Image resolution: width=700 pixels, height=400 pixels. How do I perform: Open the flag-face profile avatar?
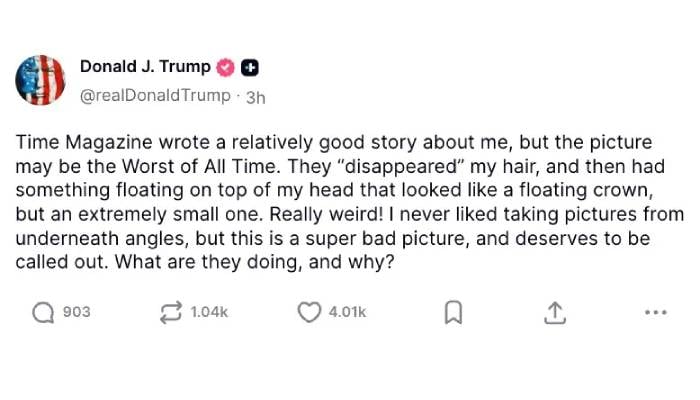(41, 80)
